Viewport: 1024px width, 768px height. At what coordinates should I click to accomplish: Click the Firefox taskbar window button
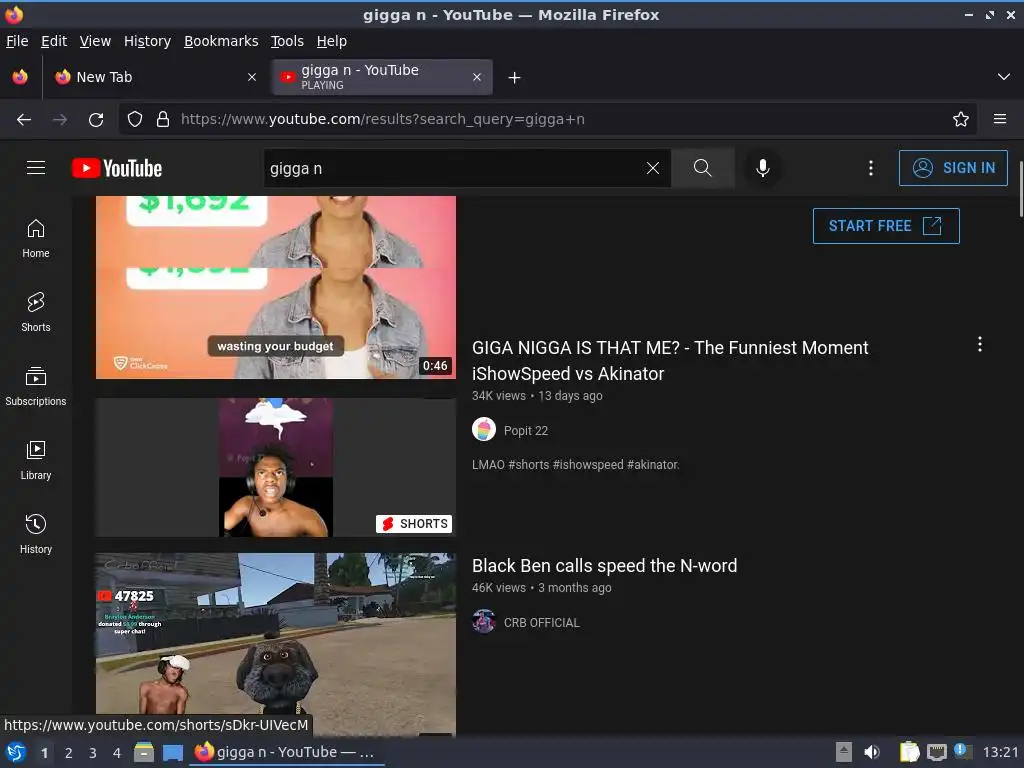[x=287, y=752]
